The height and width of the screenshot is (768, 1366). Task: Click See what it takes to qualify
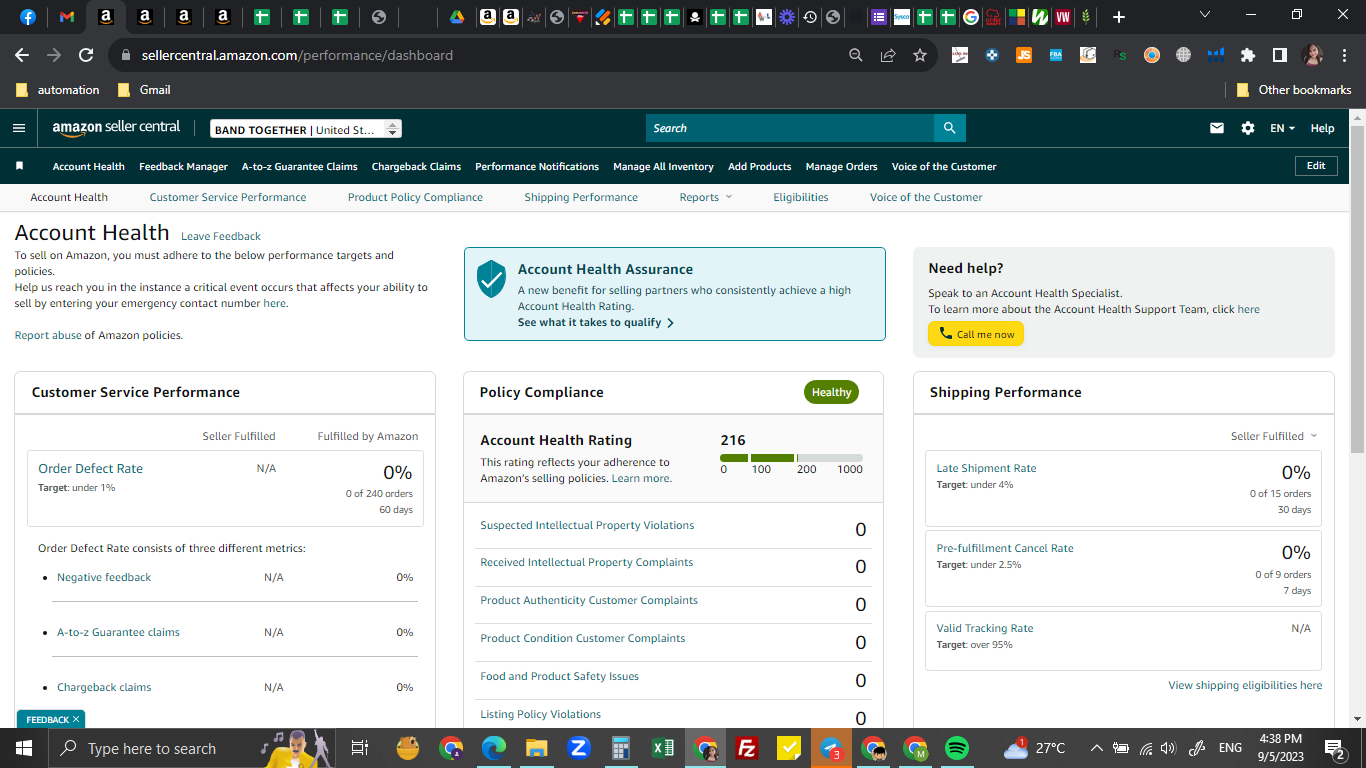(x=596, y=323)
